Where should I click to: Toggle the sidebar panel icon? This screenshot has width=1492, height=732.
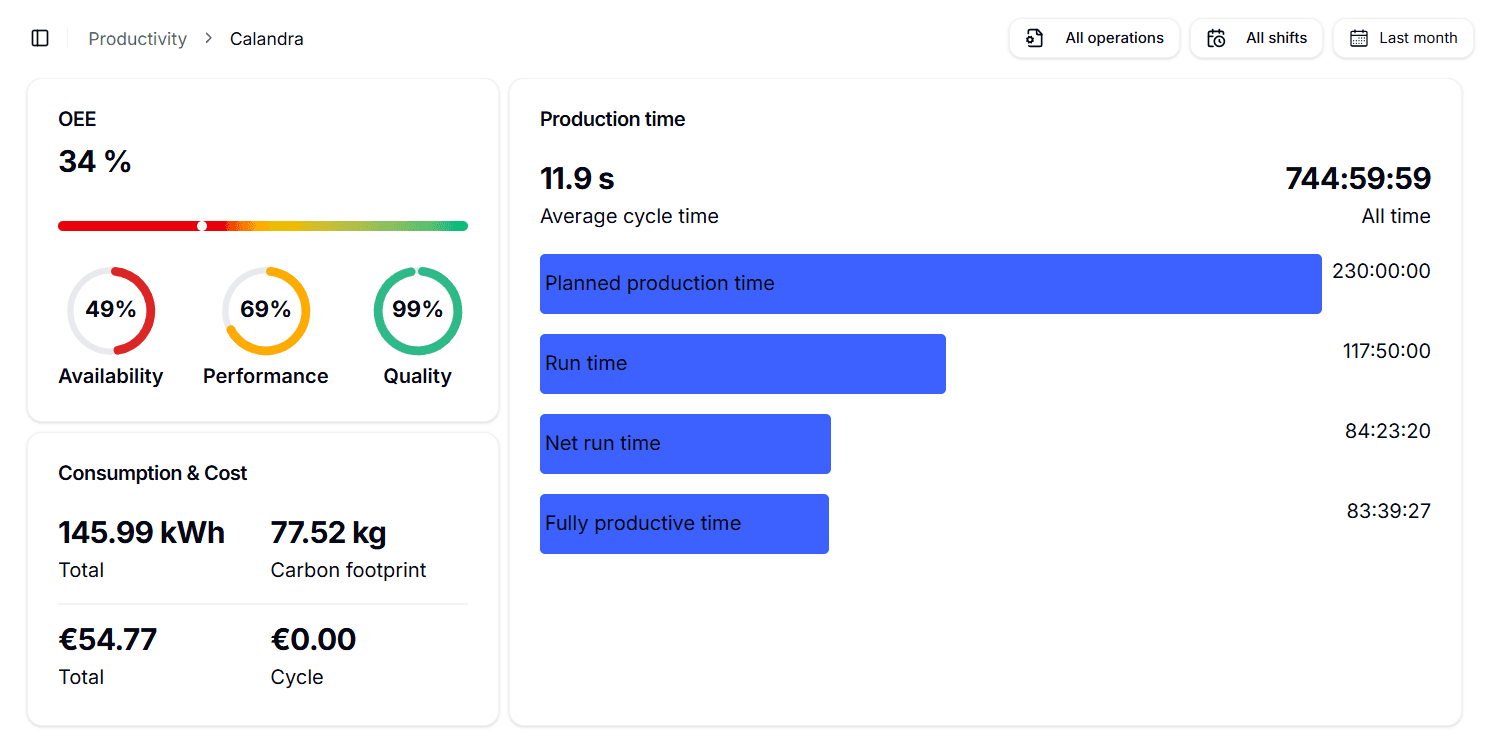(x=40, y=38)
